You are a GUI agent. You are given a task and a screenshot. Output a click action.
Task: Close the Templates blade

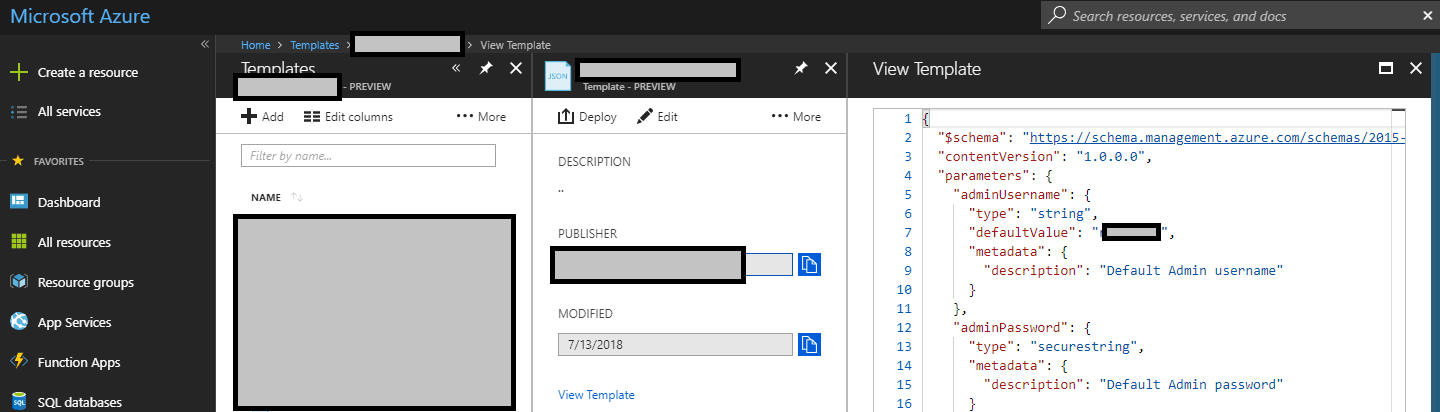point(516,68)
